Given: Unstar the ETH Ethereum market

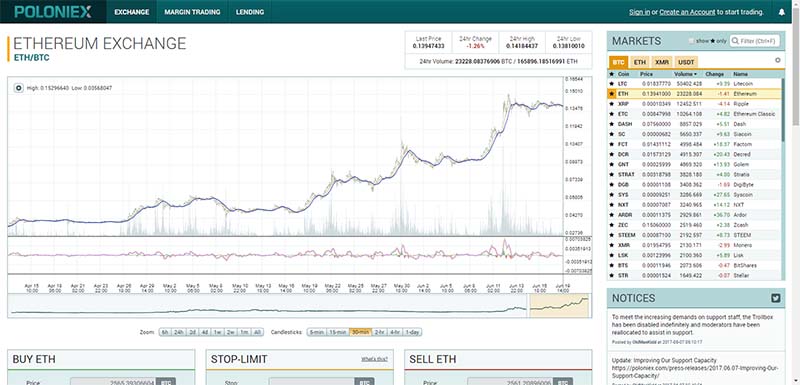Looking at the screenshot, I should 611,94.
